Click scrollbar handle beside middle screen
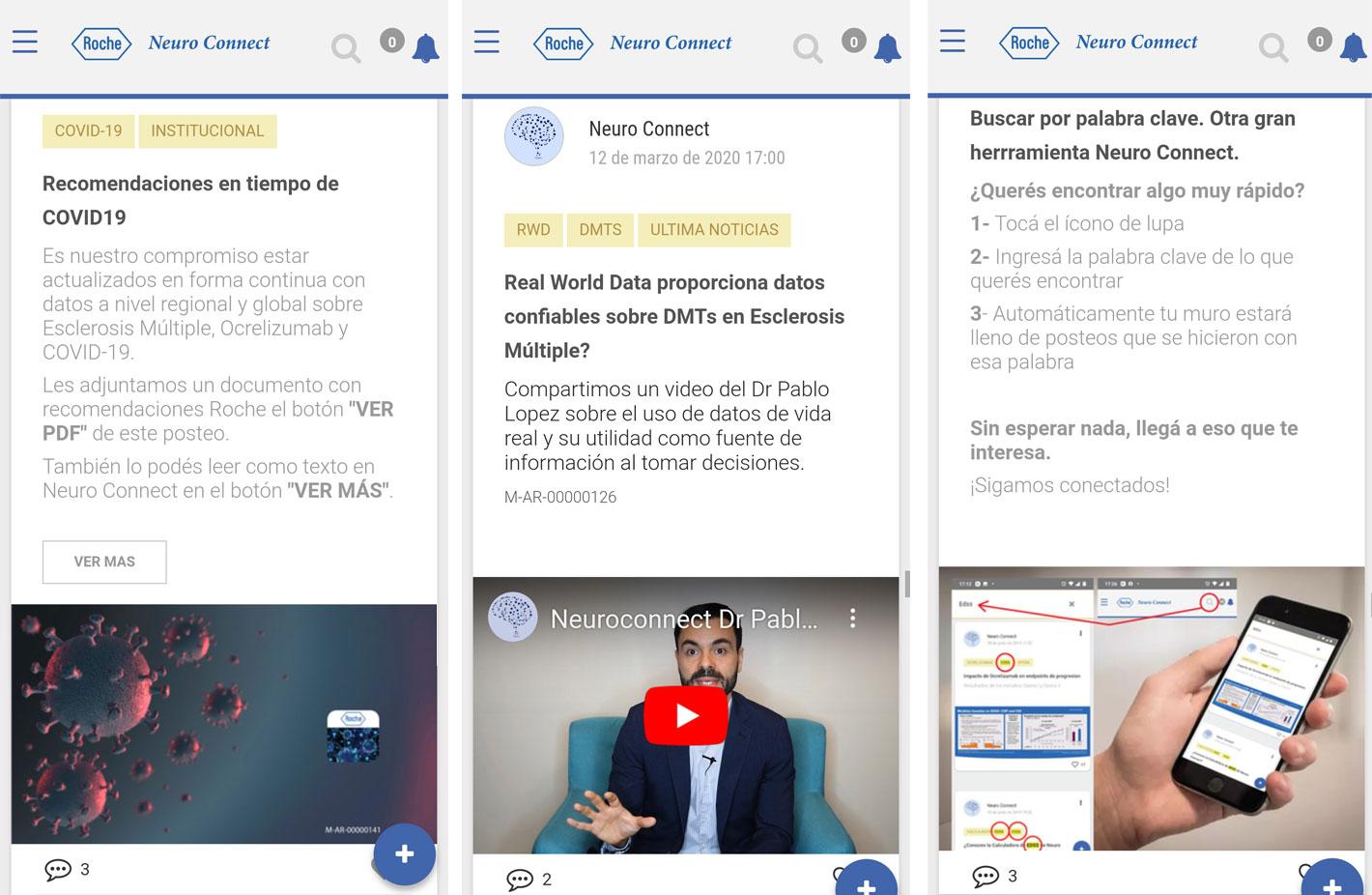This screenshot has height=895, width=1372. [907, 584]
